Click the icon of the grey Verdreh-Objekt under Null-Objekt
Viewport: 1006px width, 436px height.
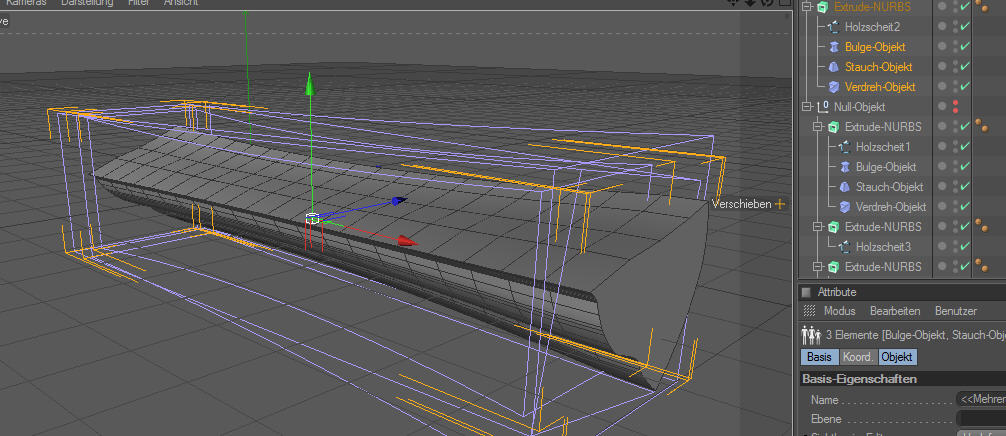[844, 206]
